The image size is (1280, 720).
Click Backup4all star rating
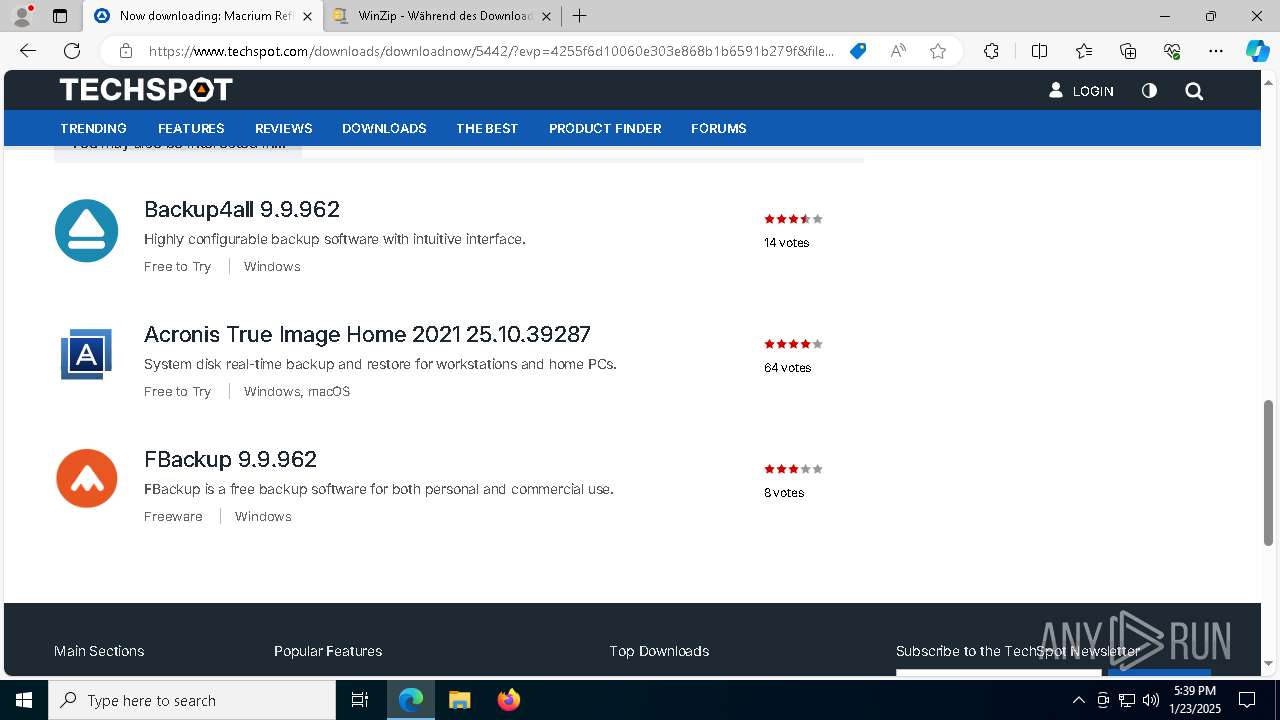tap(793, 219)
